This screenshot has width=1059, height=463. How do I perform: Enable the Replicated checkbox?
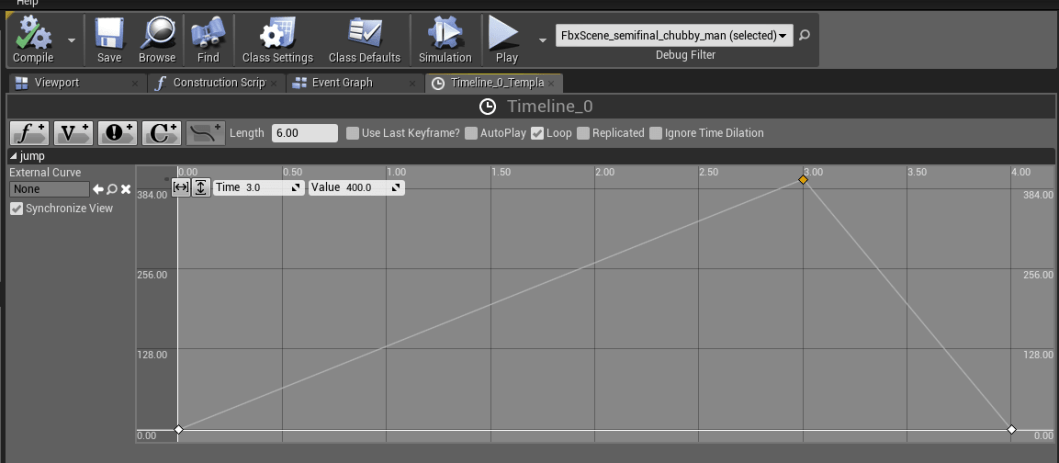click(584, 133)
